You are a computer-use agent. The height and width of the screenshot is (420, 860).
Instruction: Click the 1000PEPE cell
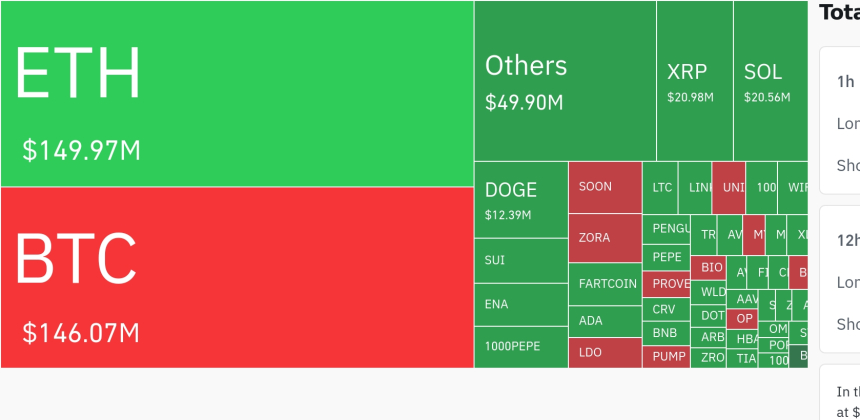tap(520, 346)
